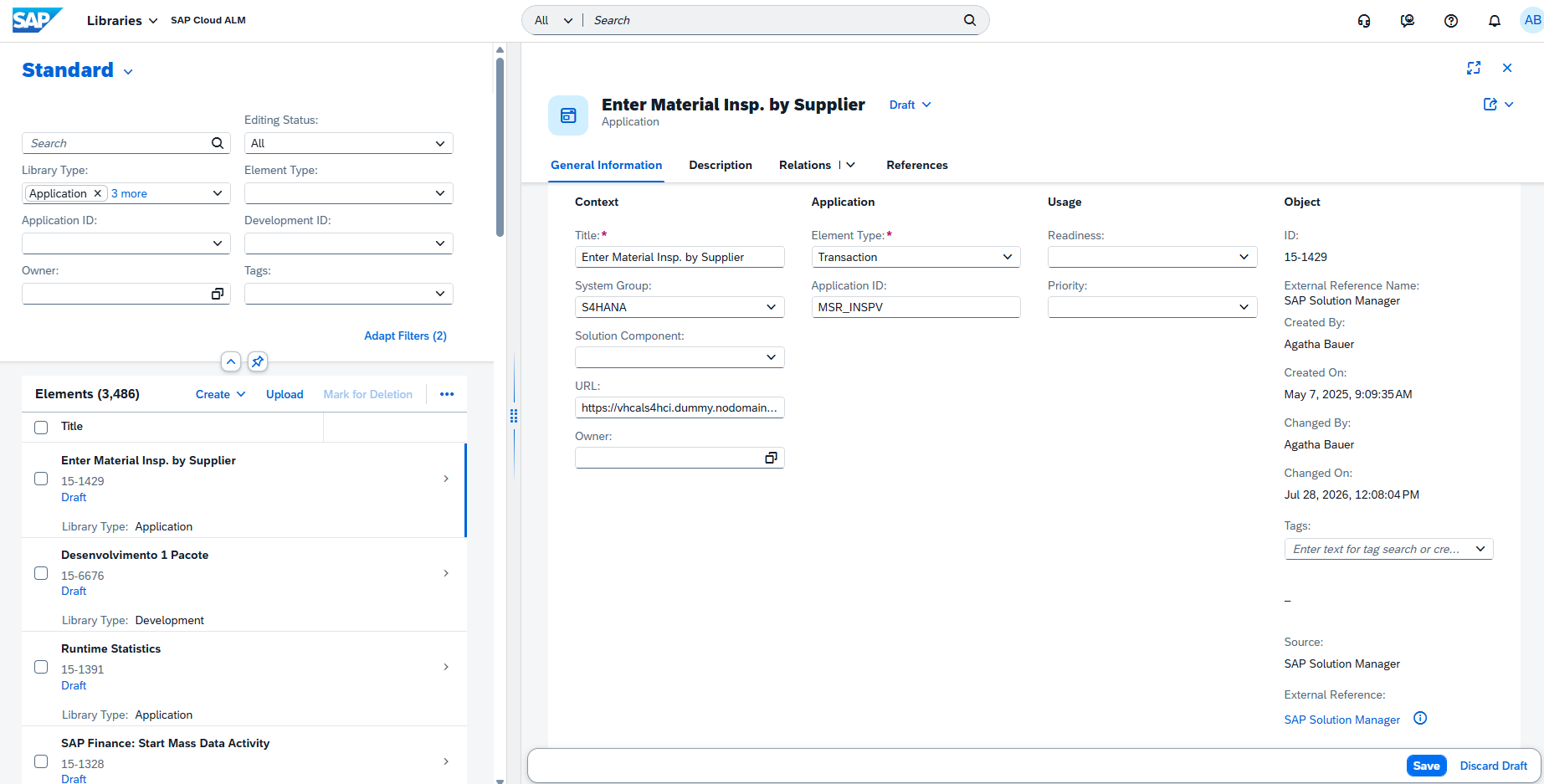Check the Desenvolvimento 1 Pacote row

tap(41, 573)
